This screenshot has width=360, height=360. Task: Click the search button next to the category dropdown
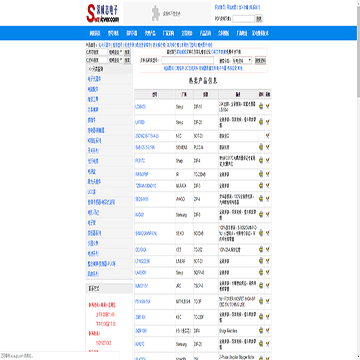[x=260, y=61]
